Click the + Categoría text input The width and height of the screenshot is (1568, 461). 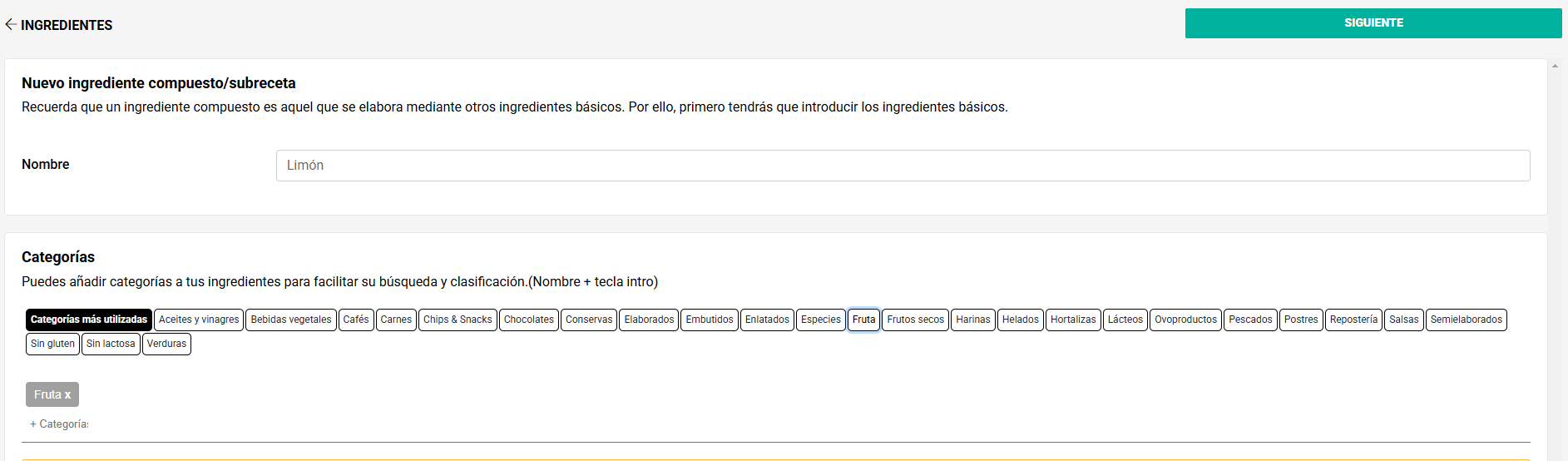[59, 424]
